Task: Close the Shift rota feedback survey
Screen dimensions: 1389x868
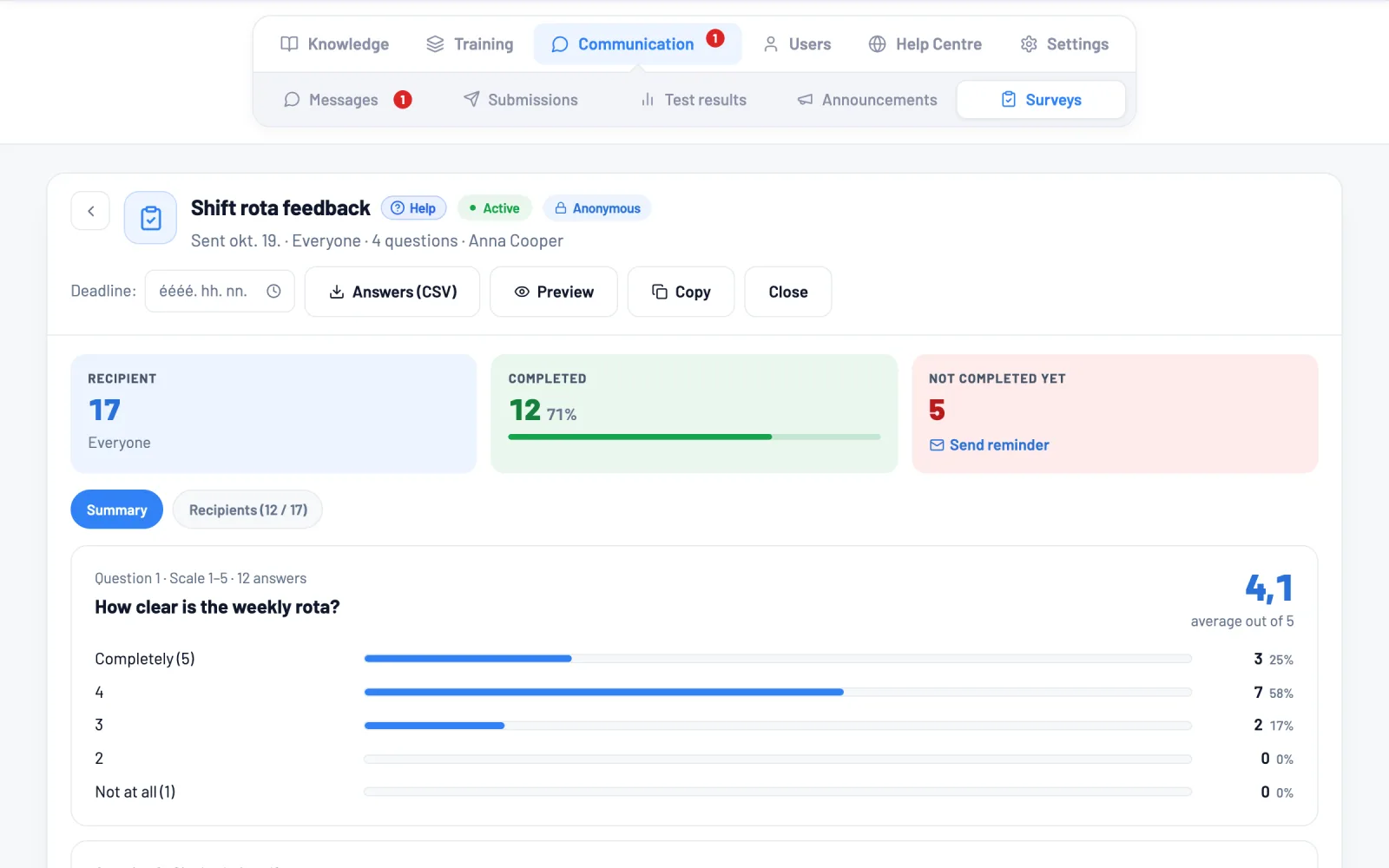Action: [788, 292]
